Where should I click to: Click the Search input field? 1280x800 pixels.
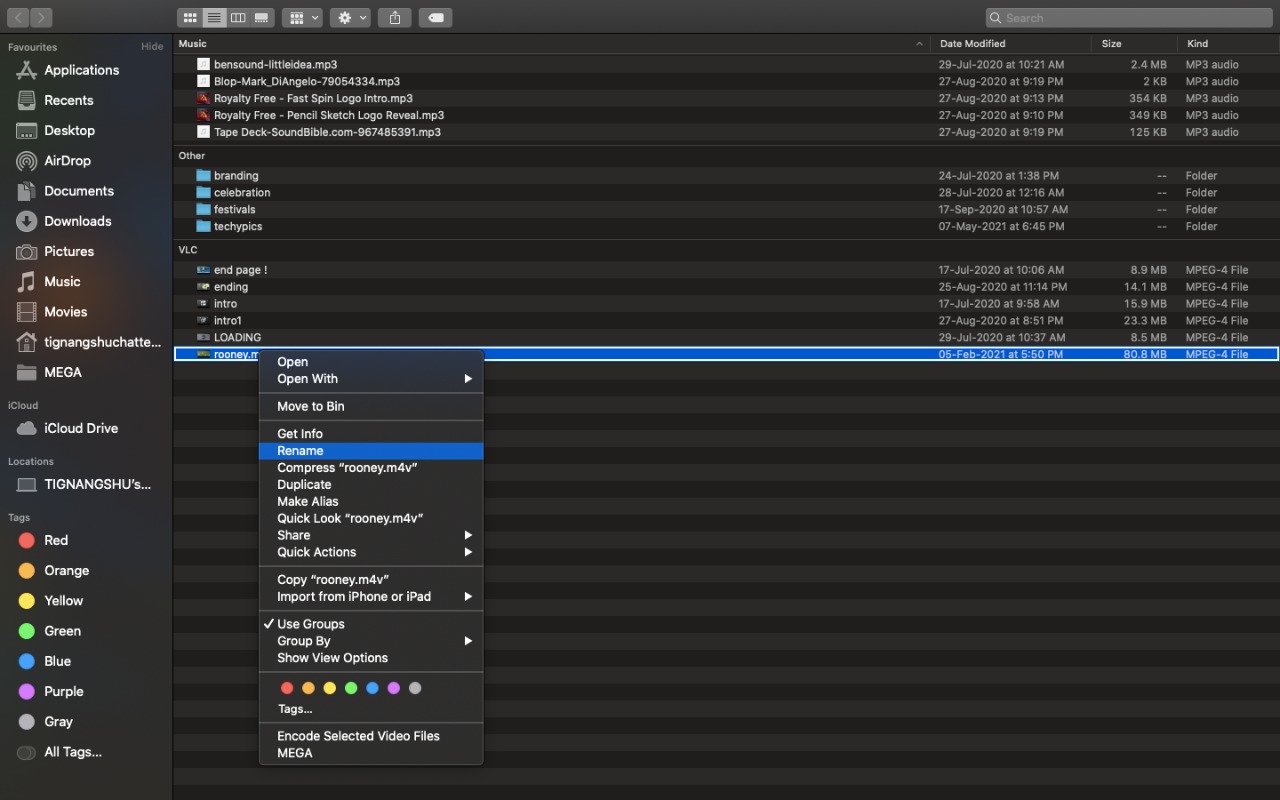point(1130,18)
